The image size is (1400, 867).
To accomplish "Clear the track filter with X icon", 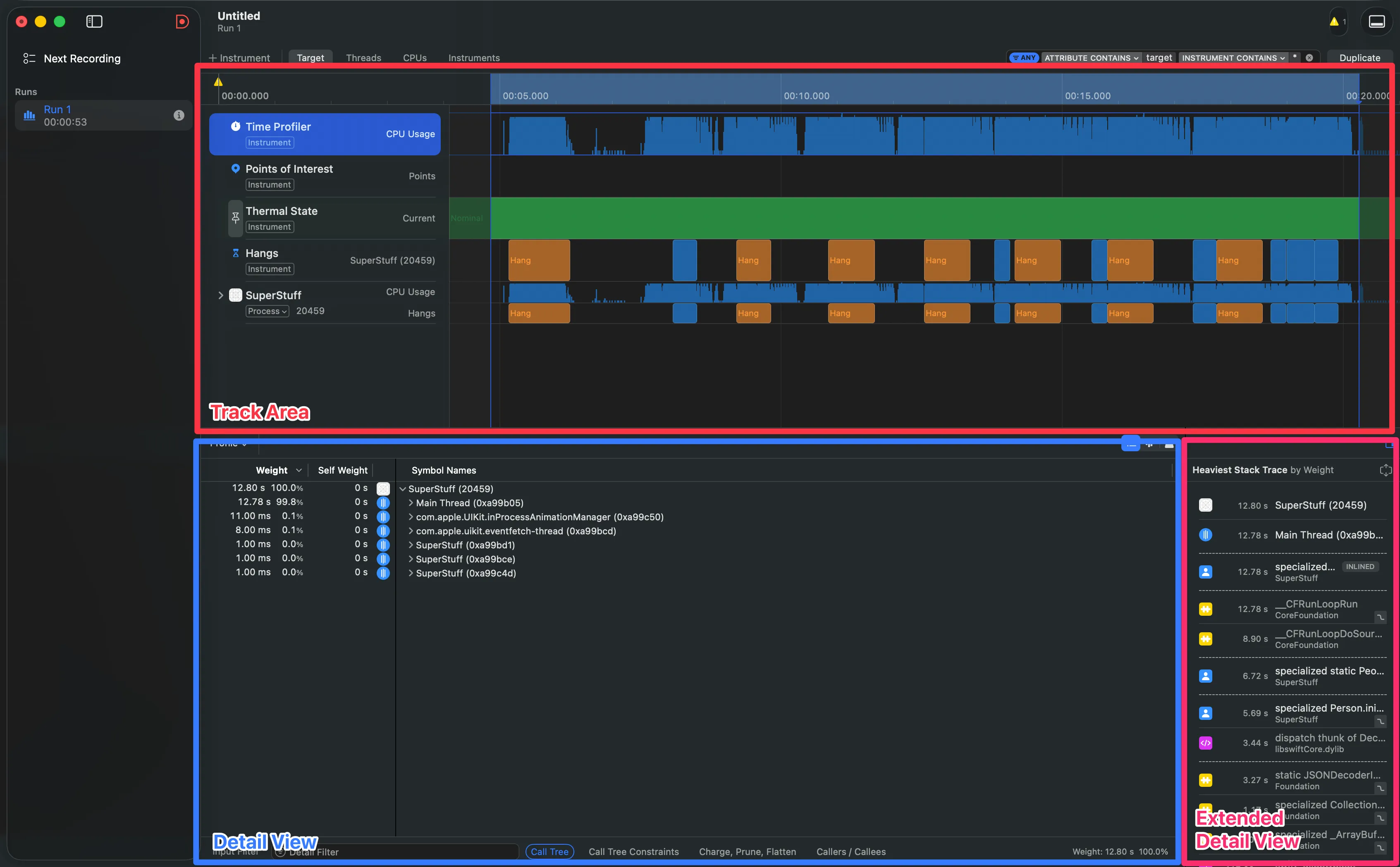I will click(x=1309, y=58).
